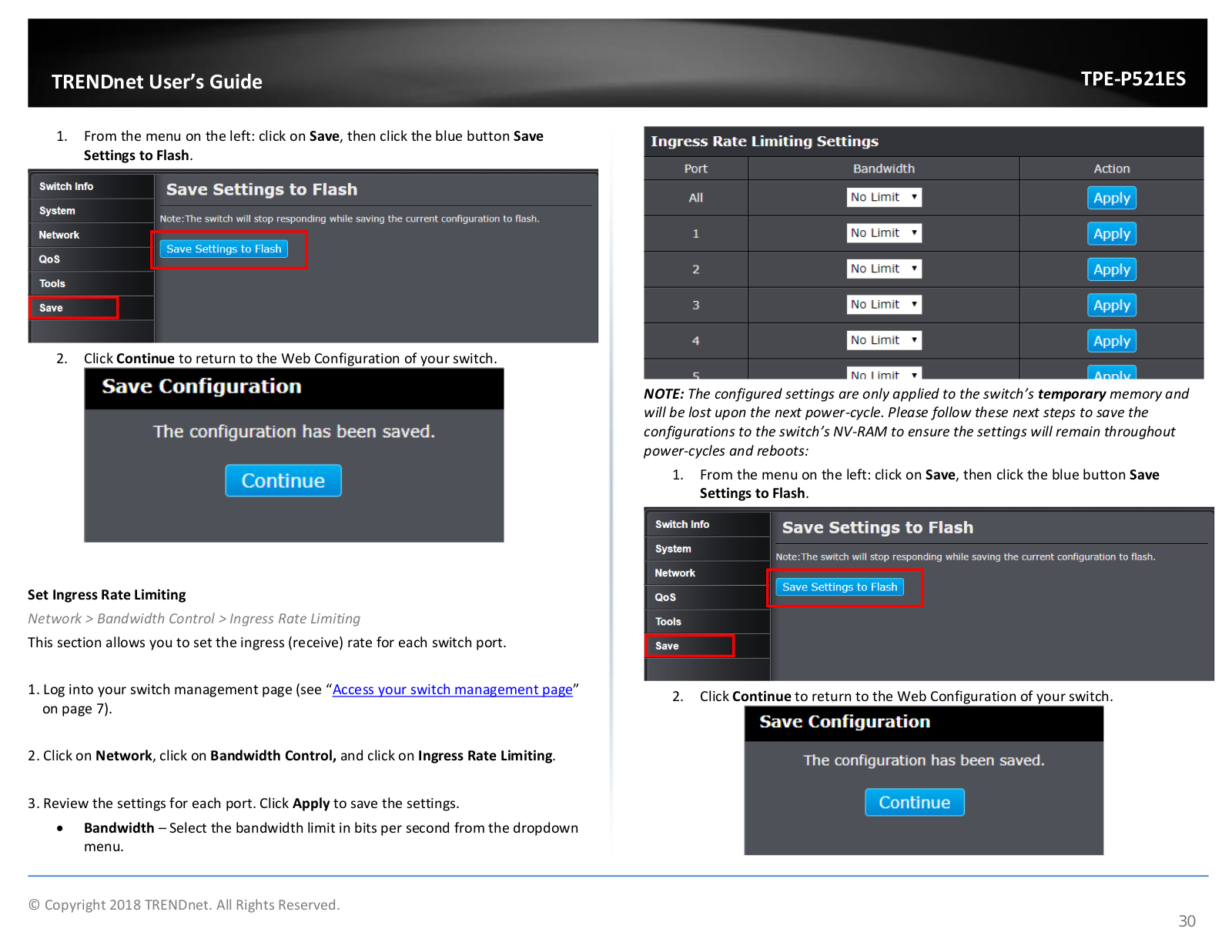Screen dimensions: 1232x952
Task: Select Tools in the left screenshot menu
Action: (x=92, y=283)
